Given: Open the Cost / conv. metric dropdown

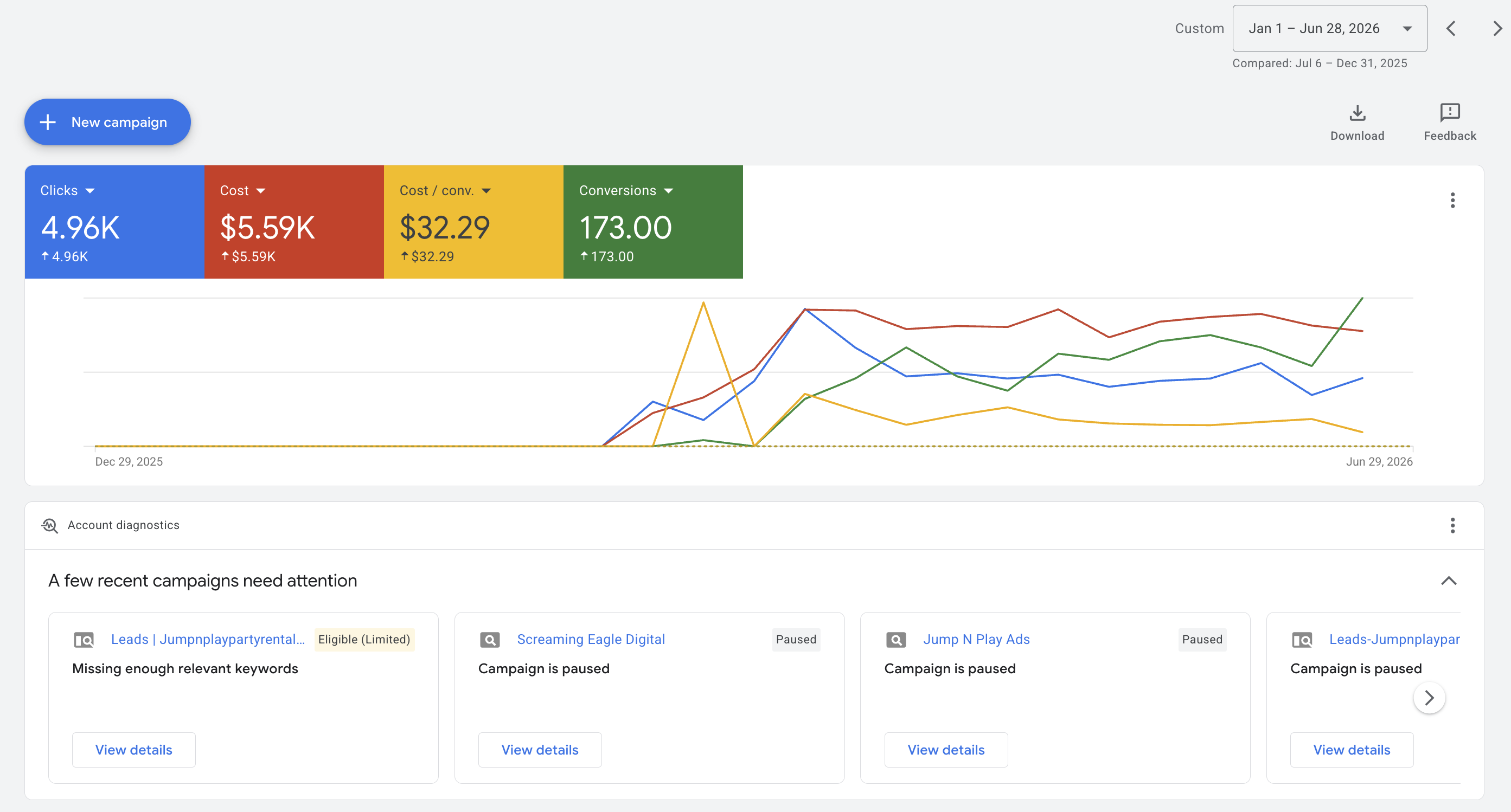Looking at the screenshot, I should point(445,191).
